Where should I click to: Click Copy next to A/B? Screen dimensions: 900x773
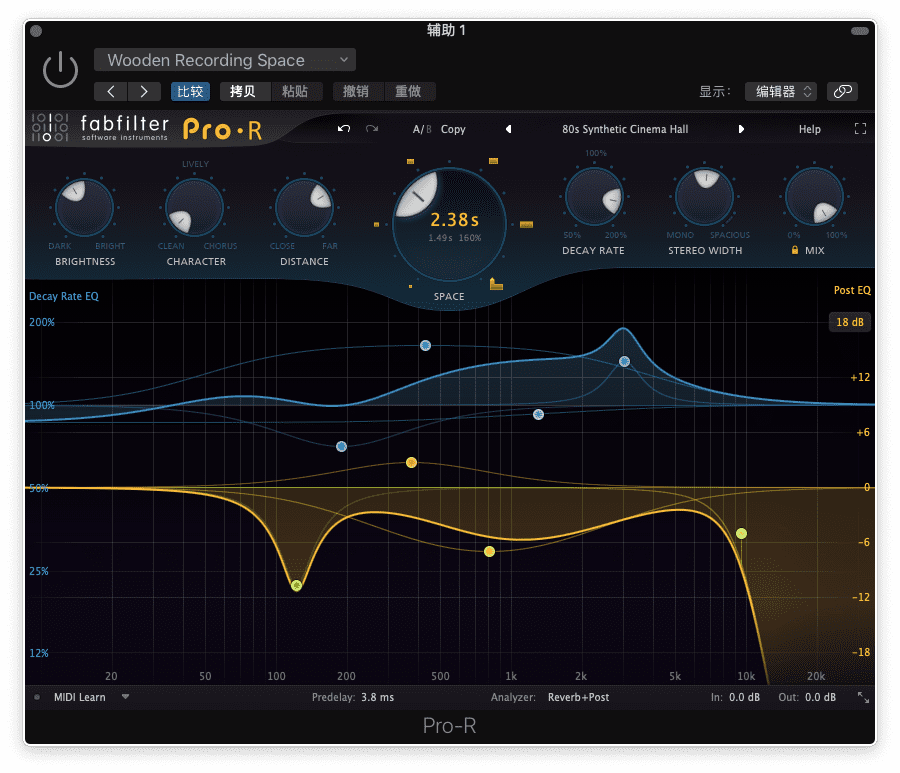(x=453, y=129)
